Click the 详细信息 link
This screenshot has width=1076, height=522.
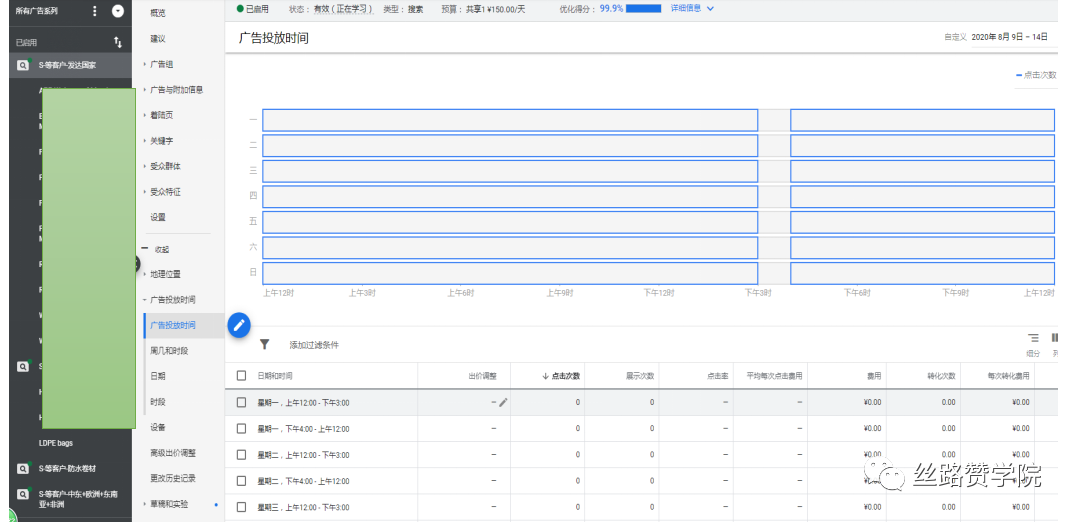[686, 9]
